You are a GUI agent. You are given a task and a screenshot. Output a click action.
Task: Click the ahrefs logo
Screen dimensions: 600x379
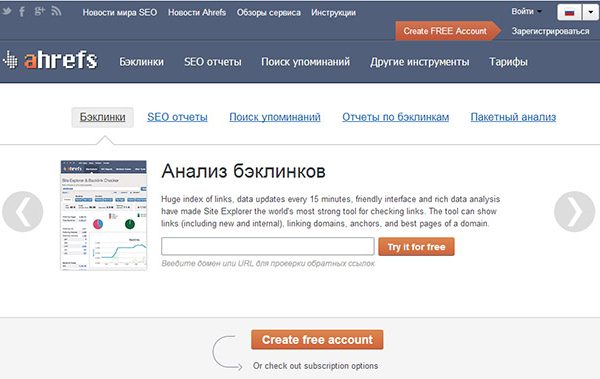pos(50,60)
